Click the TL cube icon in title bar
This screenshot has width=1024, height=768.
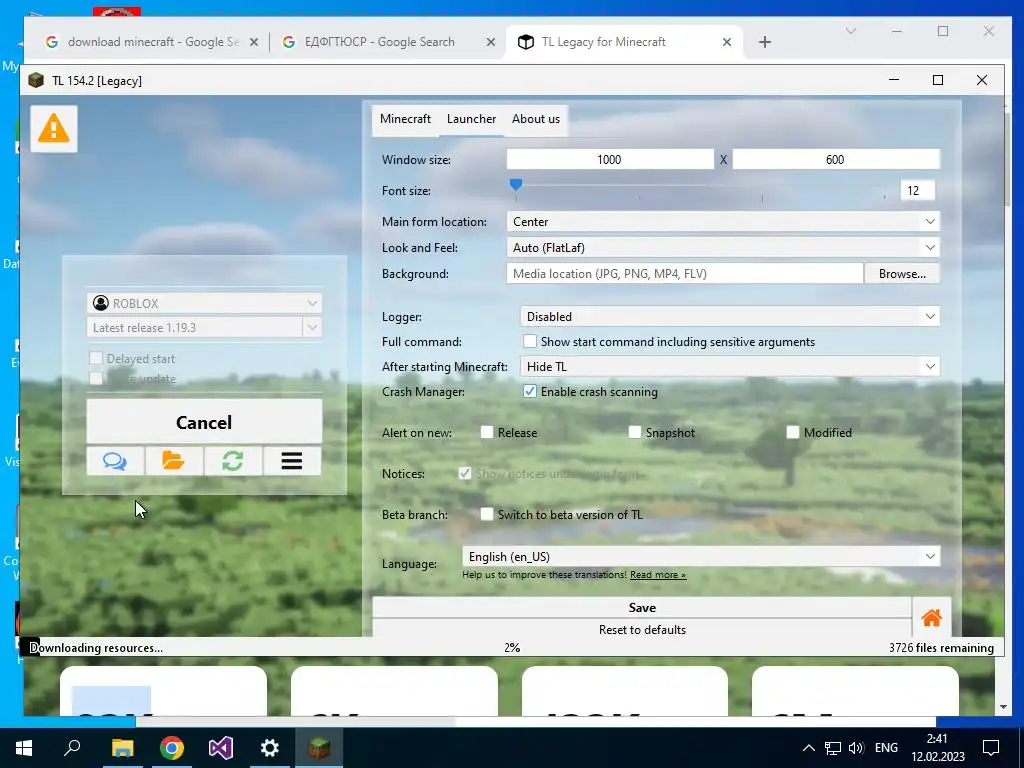(x=36, y=80)
